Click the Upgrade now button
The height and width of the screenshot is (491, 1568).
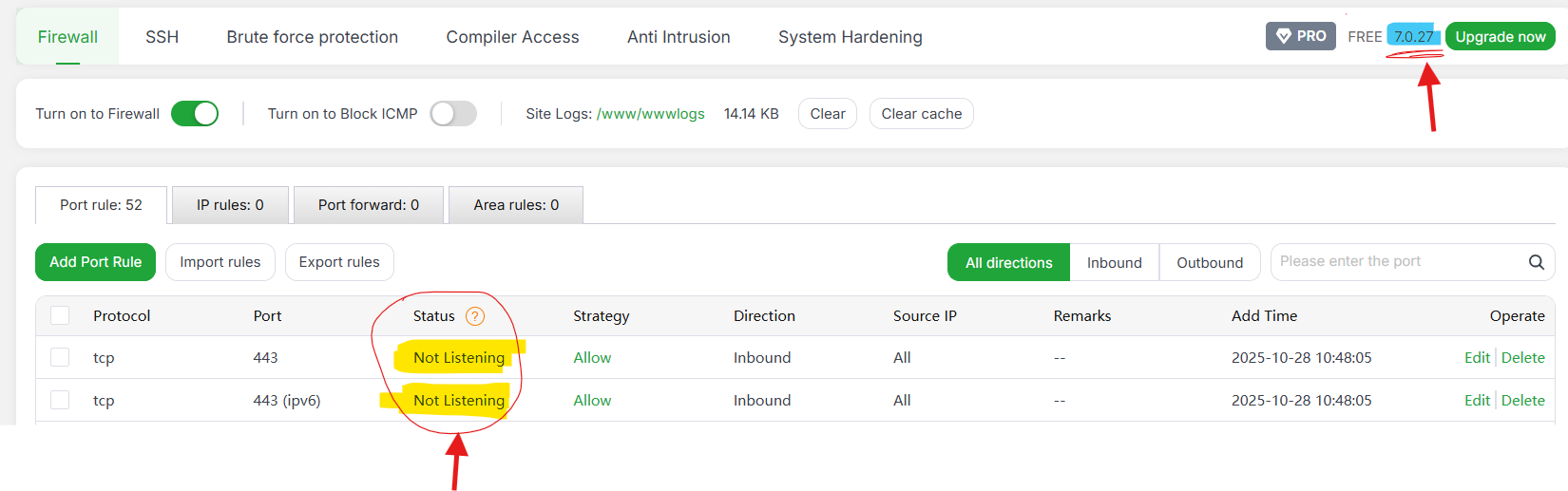tap(1500, 37)
